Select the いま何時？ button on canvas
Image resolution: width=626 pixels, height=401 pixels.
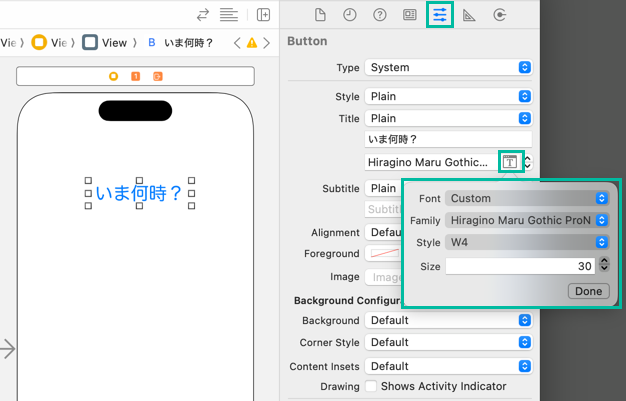pos(139,193)
